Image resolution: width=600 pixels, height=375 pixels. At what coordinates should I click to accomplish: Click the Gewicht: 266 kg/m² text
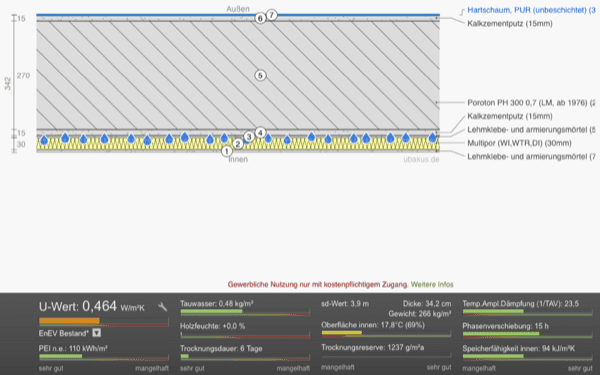coord(420,314)
